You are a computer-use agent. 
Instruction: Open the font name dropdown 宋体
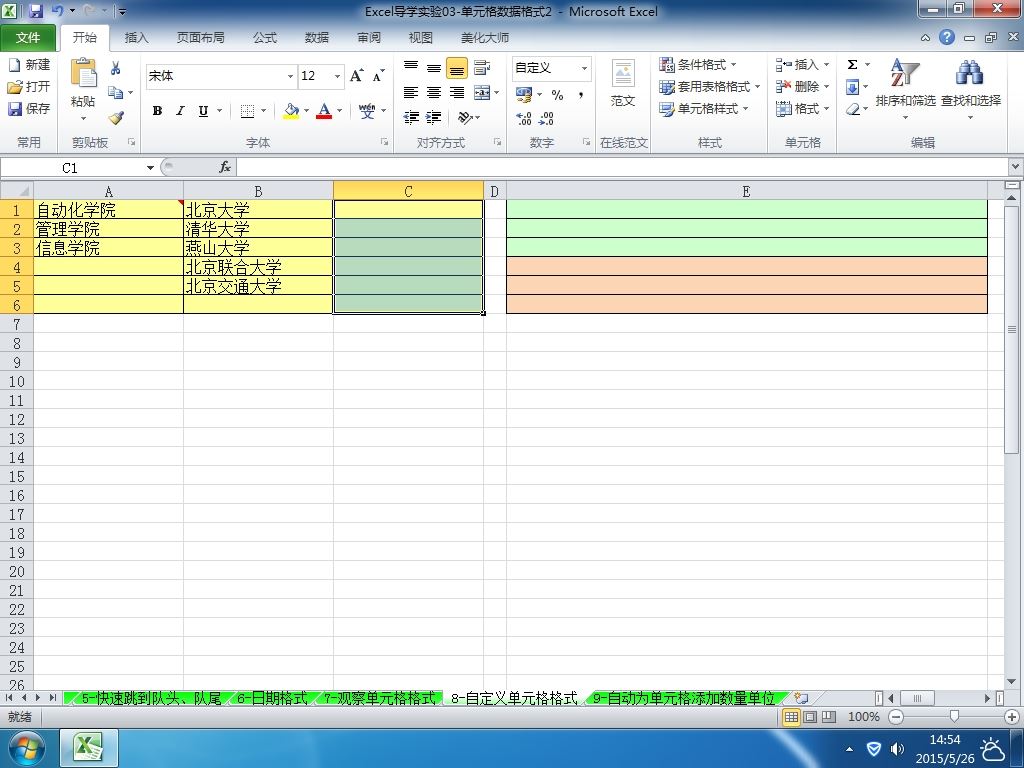pyautogui.click(x=290, y=76)
